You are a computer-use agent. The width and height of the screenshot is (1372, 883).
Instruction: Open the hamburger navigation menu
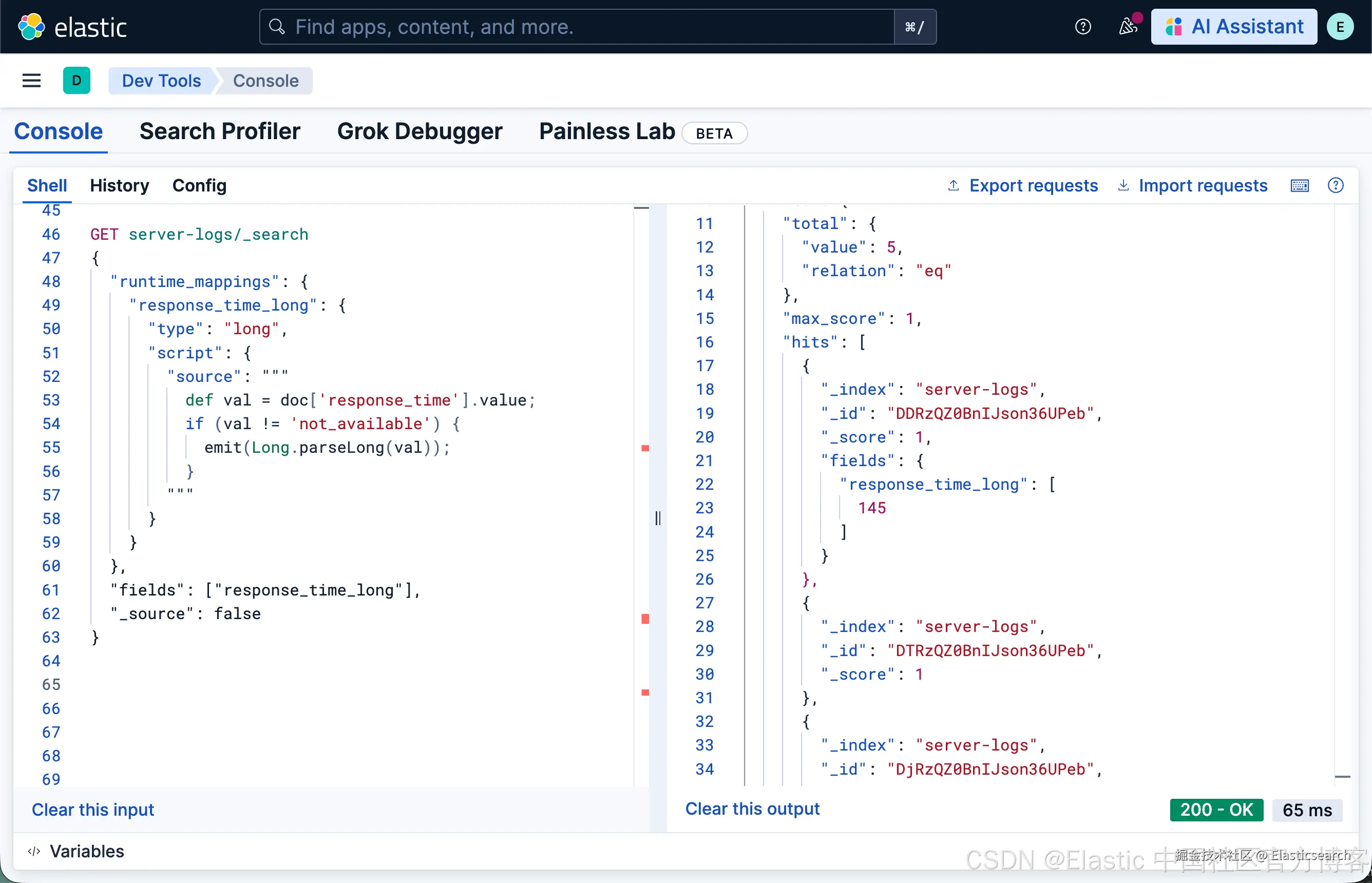(31, 80)
